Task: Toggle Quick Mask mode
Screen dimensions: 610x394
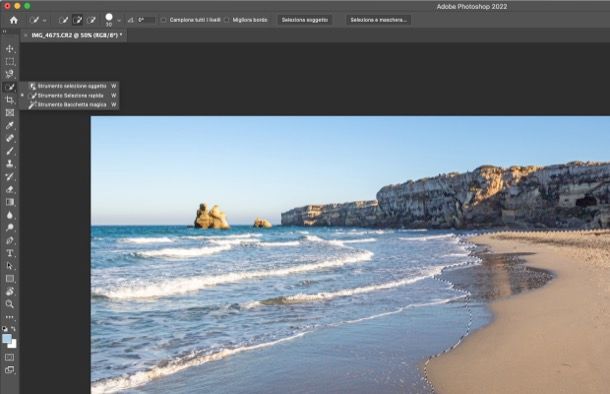Action: click(10, 357)
